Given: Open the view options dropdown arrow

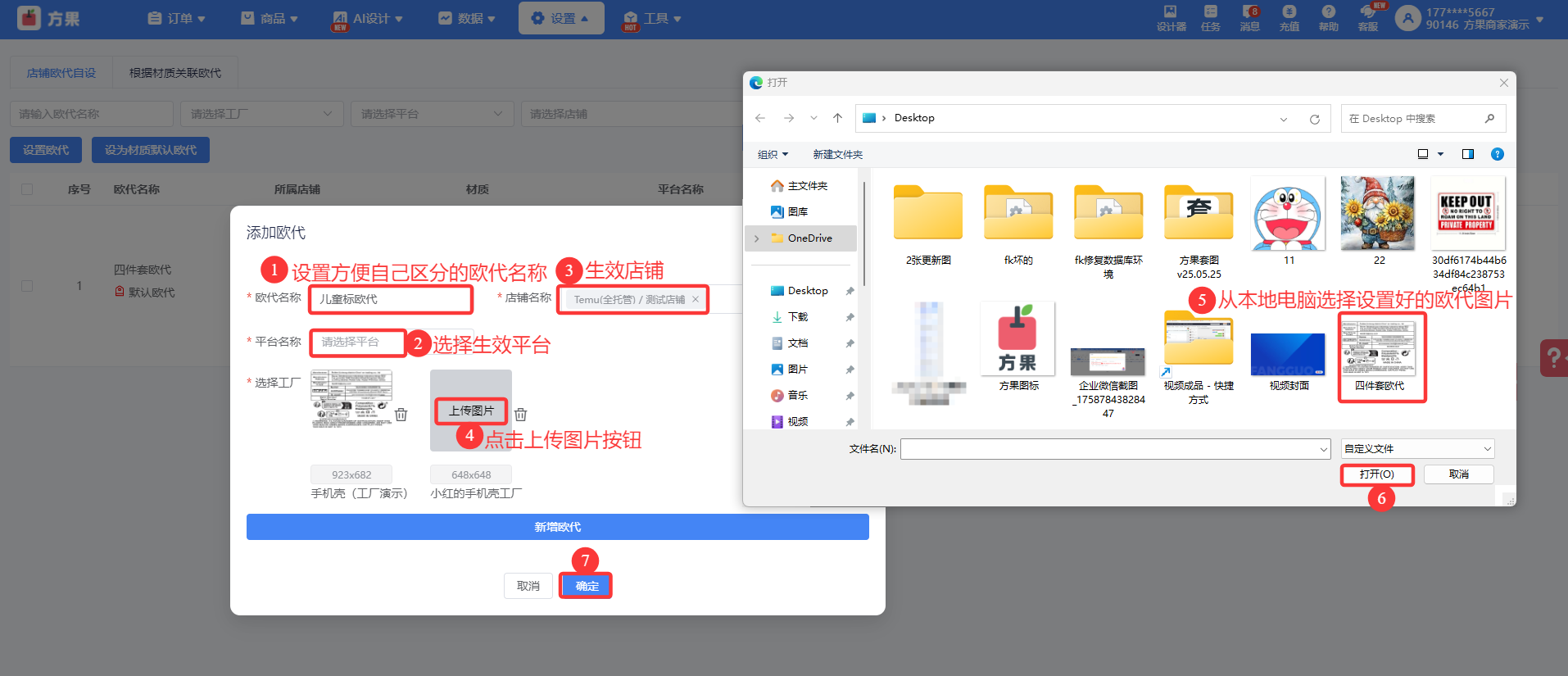Looking at the screenshot, I should tap(1440, 154).
